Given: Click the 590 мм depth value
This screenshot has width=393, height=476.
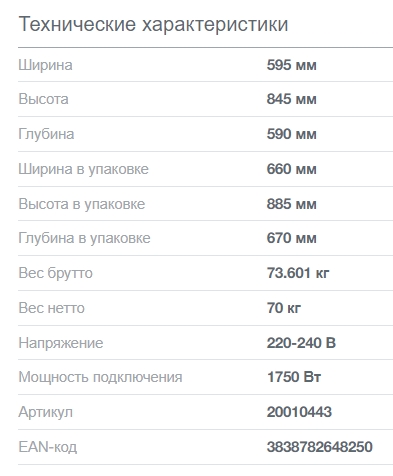Looking at the screenshot, I should (x=291, y=134).
